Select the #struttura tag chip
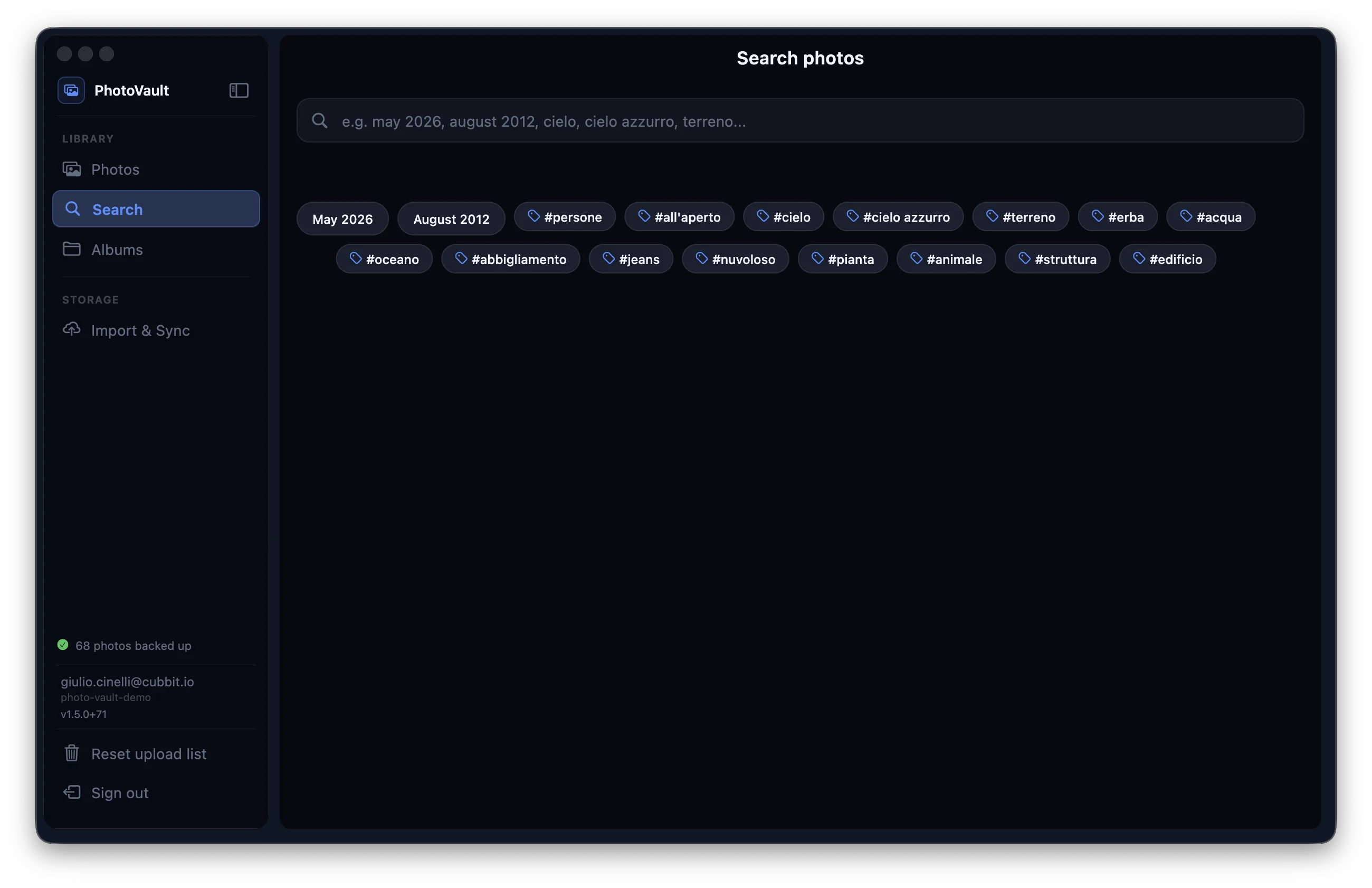The width and height of the screenshot is (1372, 888). [x=1057, y=258]
